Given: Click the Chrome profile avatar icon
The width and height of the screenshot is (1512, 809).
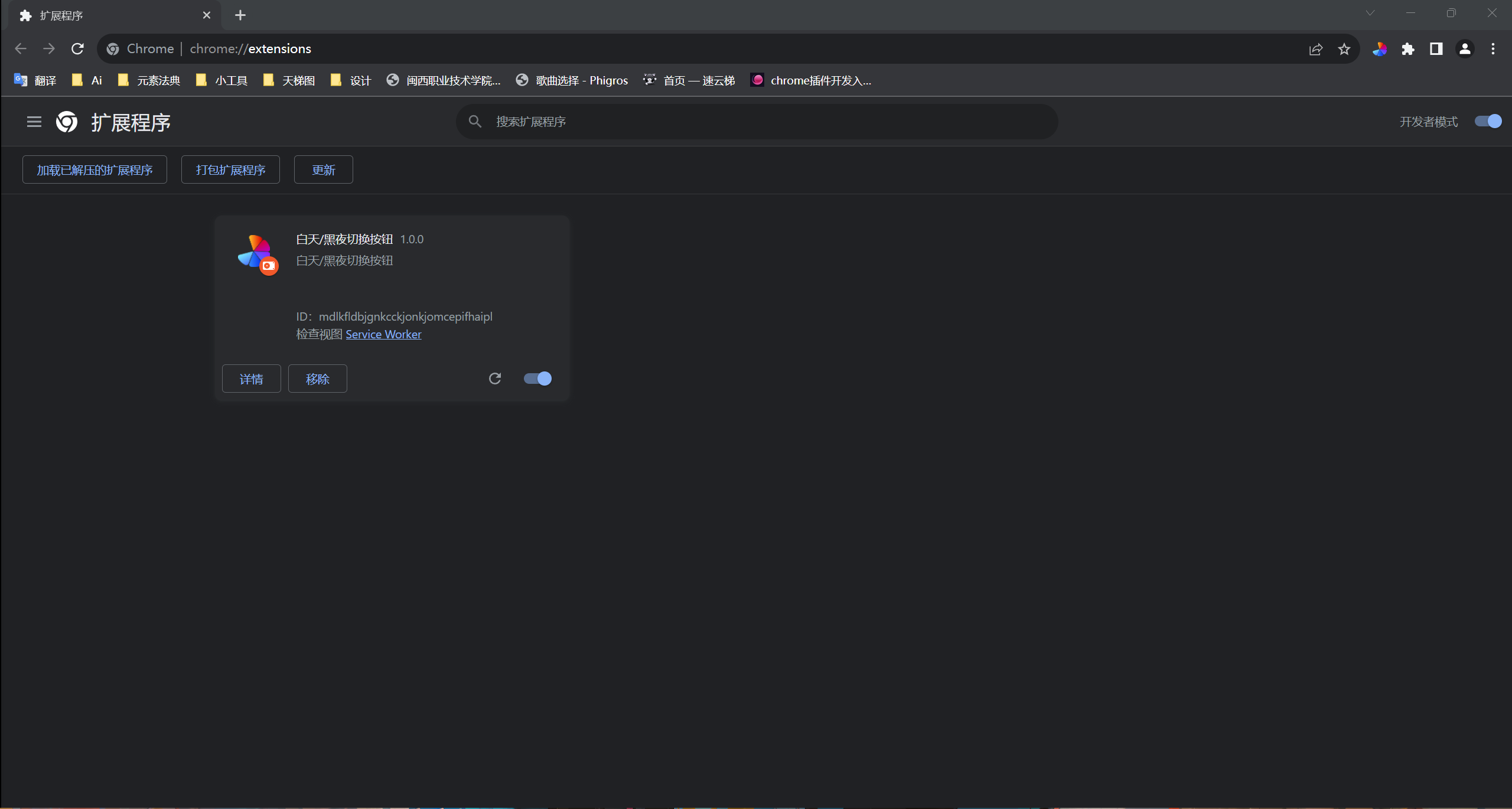Looking at the screenshot, I should (x=1465, y=48).
